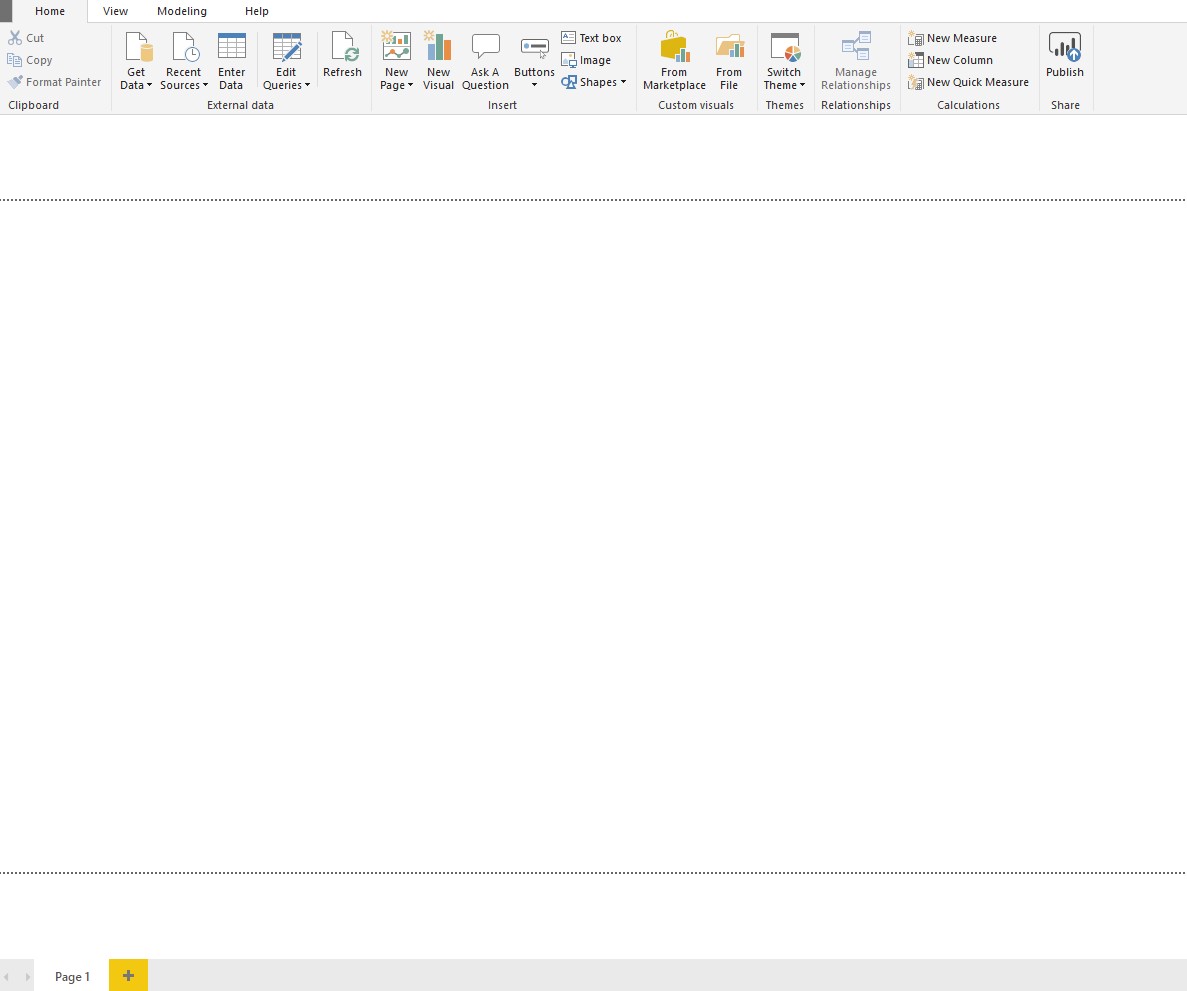
Task: Expand the Recent Sources list
Action: pos(184,61)
